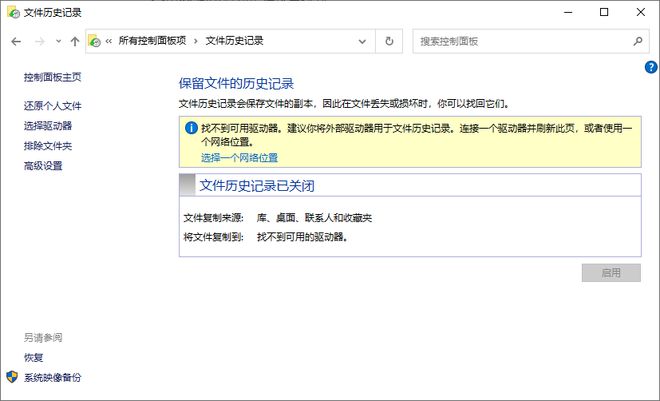Minimize the 文件历史记录 window

click(568, 12)
